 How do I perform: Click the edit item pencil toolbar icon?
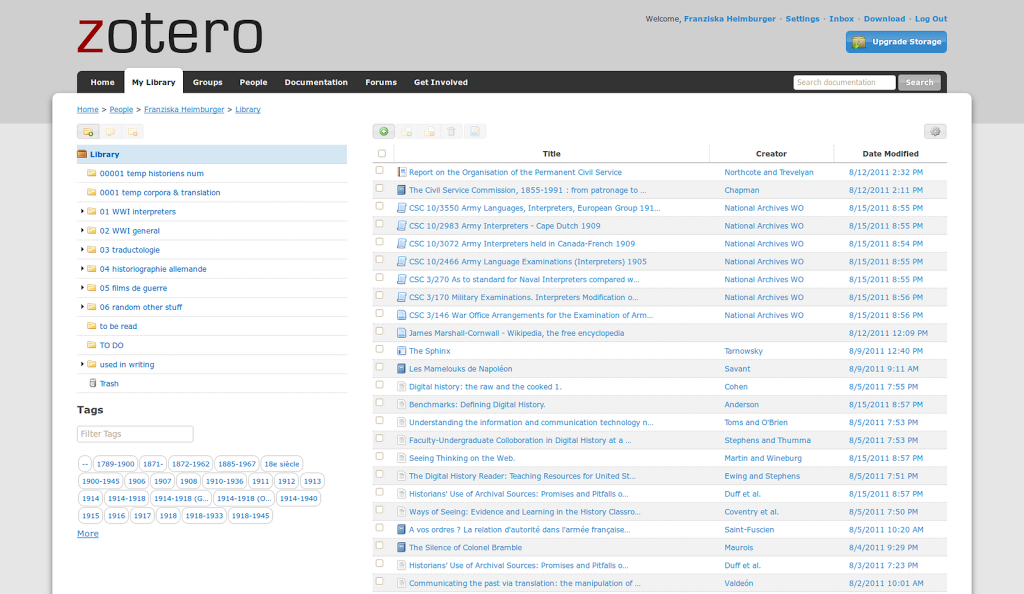coord(475,132)
